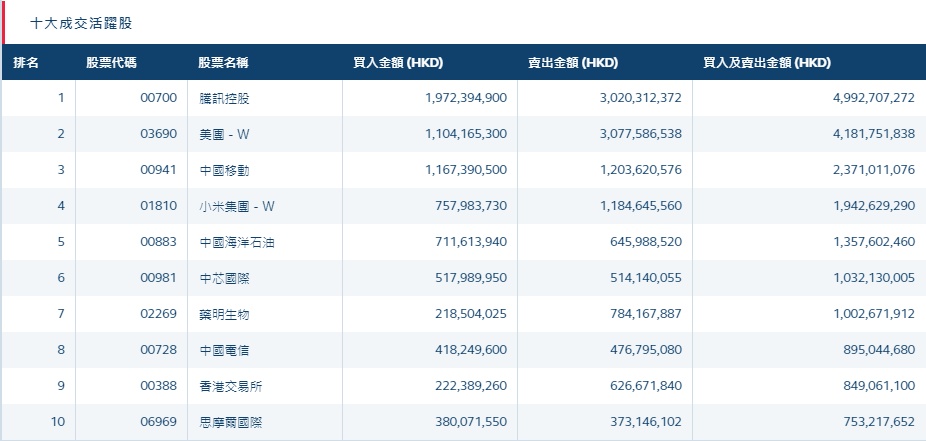Click buy amount 1,972,394,900
Screen dimensions: 926x441
pos(466,98)
